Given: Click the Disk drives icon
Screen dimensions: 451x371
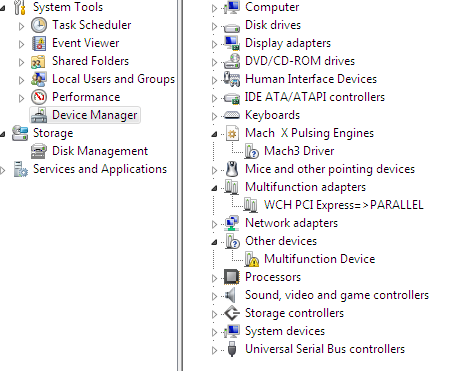Looking at the screenshot, I should [232, 28].
